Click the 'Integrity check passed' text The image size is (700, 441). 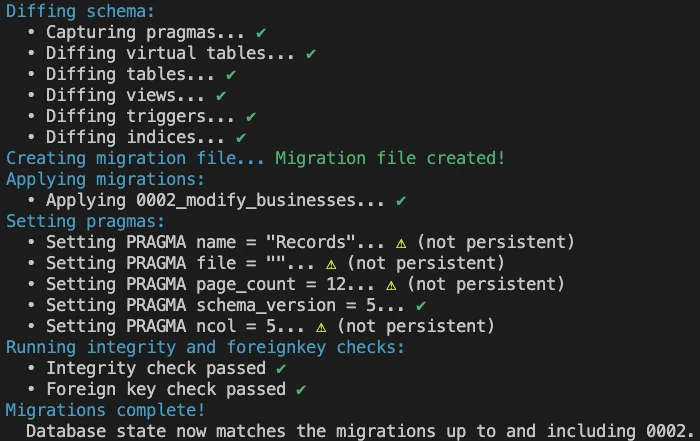click(x=156, y=368)
